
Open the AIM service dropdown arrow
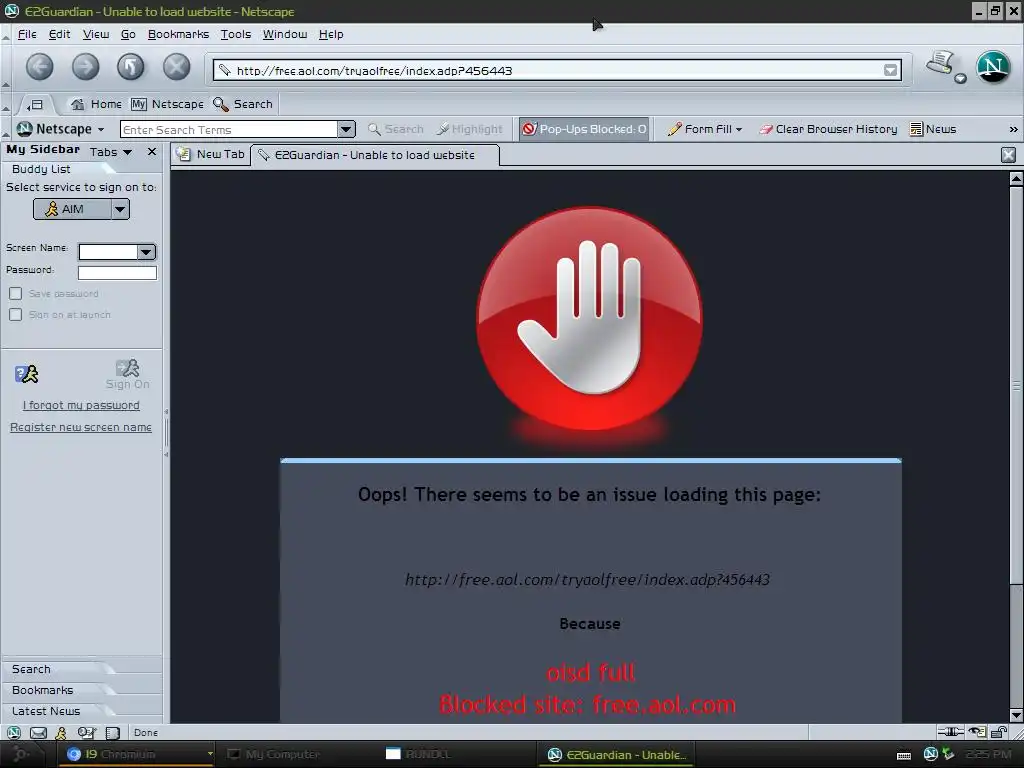120,210
